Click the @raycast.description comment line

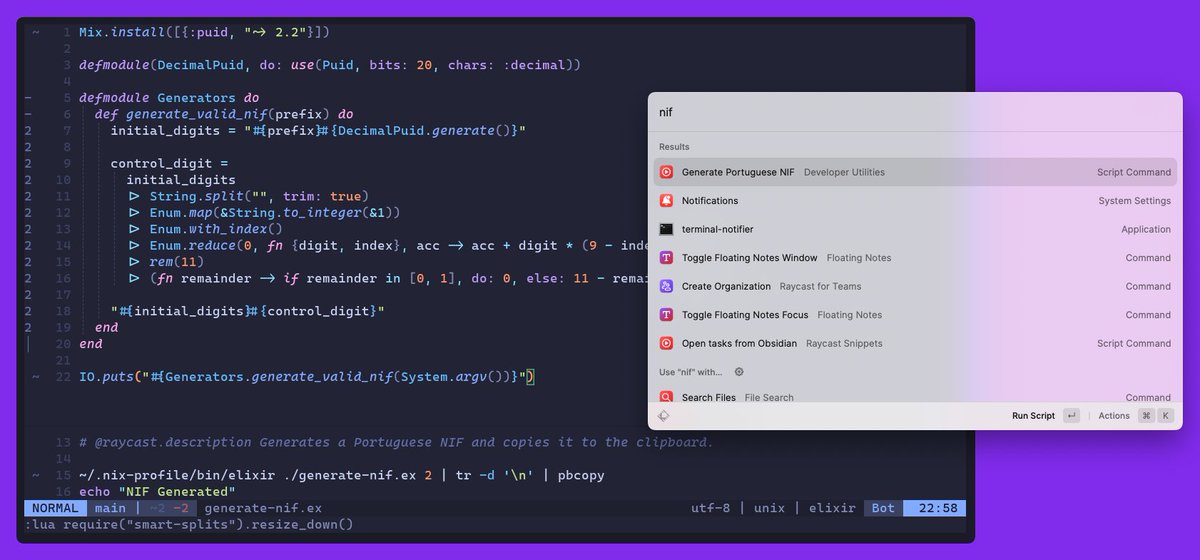point(396,442)
